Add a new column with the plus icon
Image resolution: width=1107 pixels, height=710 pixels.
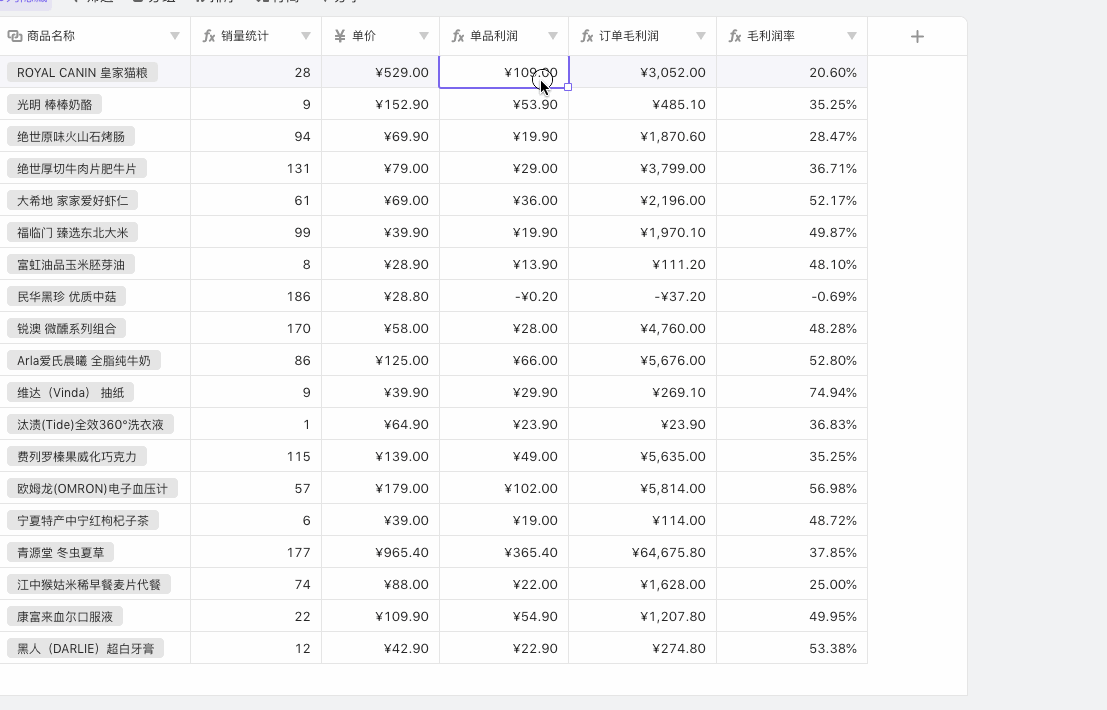(x=917, y=36)
